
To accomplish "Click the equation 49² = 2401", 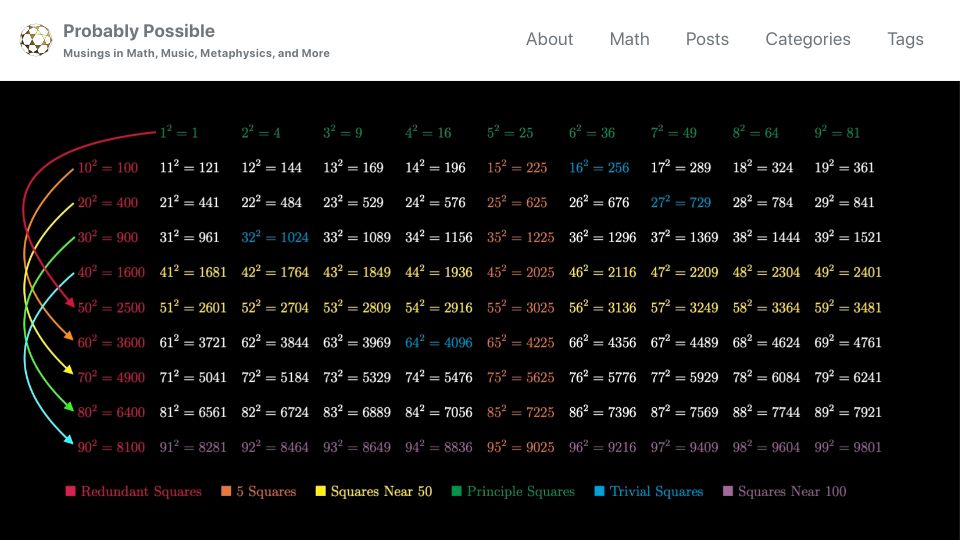I will (x=848, y=272).
